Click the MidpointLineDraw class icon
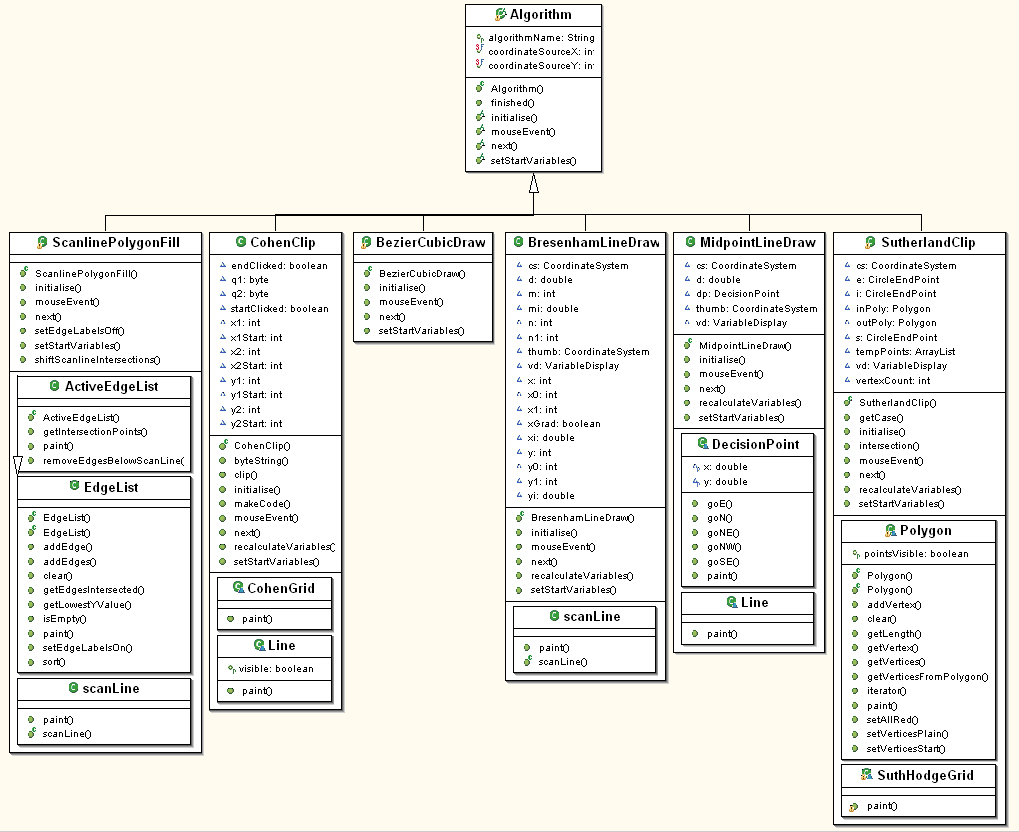 point(690,242)
